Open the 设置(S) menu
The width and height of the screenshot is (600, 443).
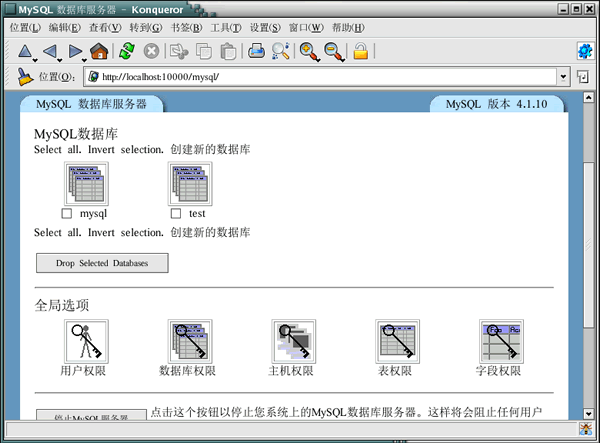click(265, 28)
